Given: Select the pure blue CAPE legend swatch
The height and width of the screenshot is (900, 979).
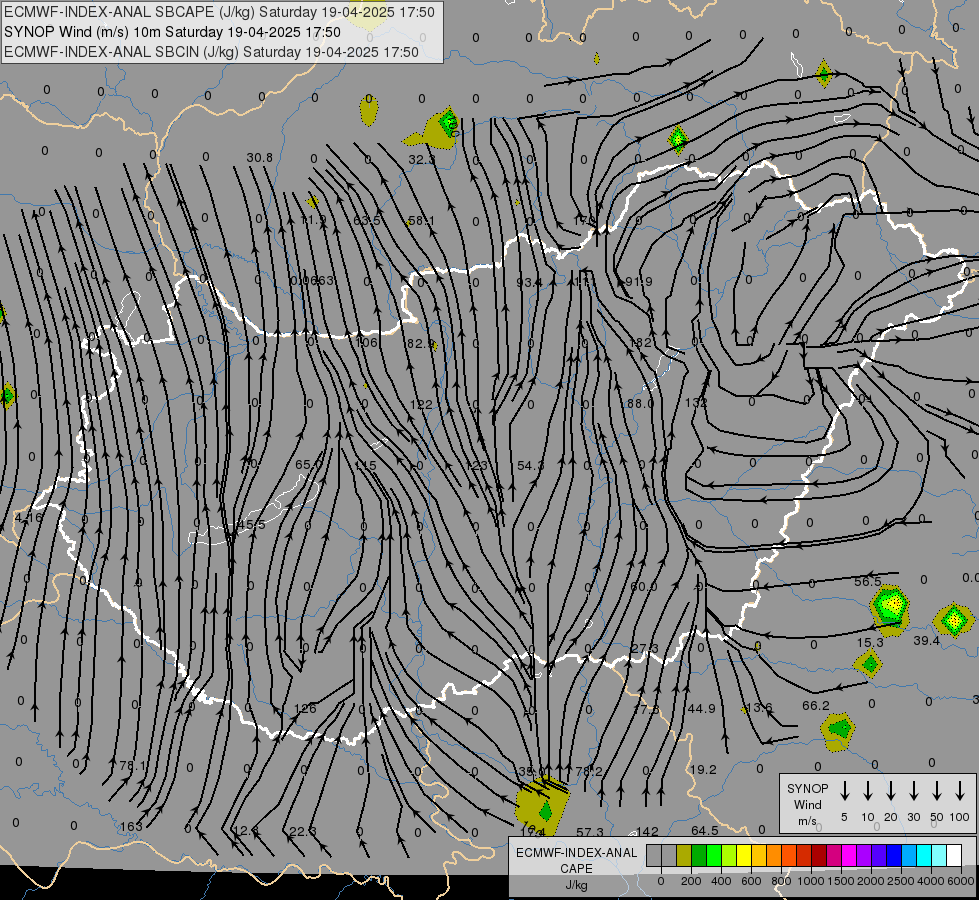Looking at the screenshot, I should coord(894,856).
